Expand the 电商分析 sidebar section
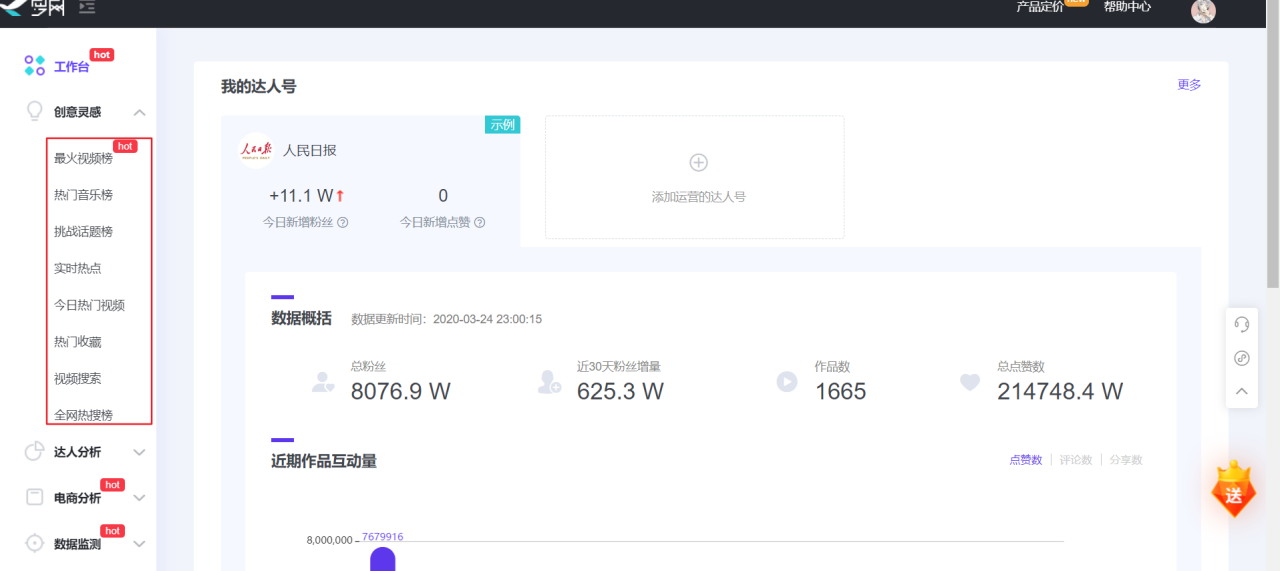The image size is (1280, 571). click(x=139, y=498)
